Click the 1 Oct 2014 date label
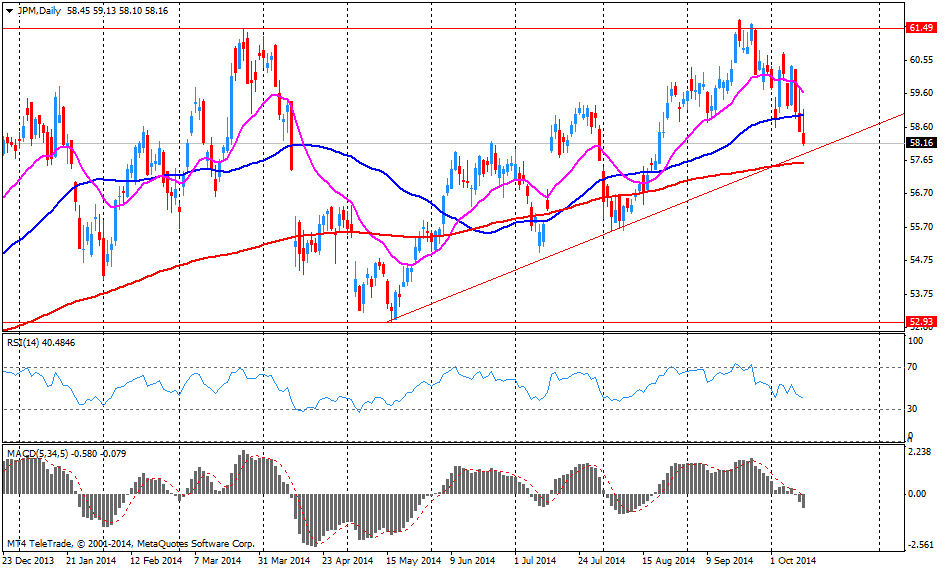The image size is (944, 569). coord(794,561)
